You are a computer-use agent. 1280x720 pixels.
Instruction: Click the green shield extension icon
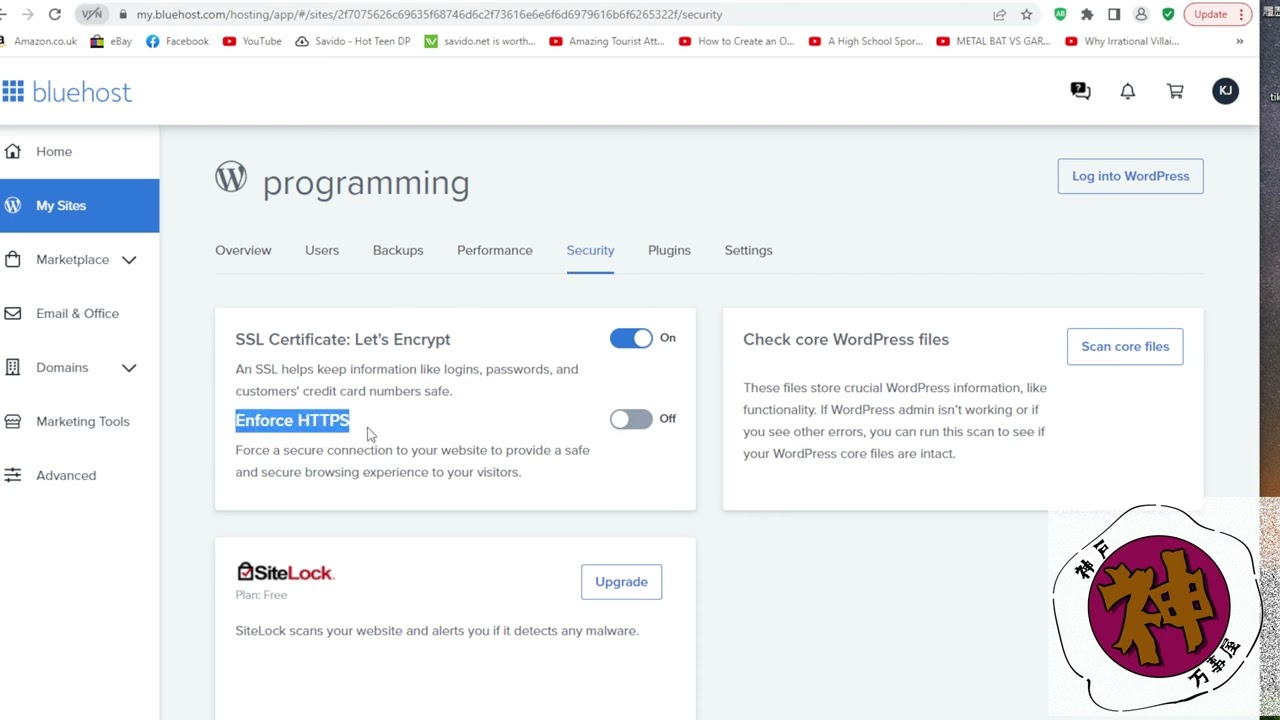(x=1168, y=14)
